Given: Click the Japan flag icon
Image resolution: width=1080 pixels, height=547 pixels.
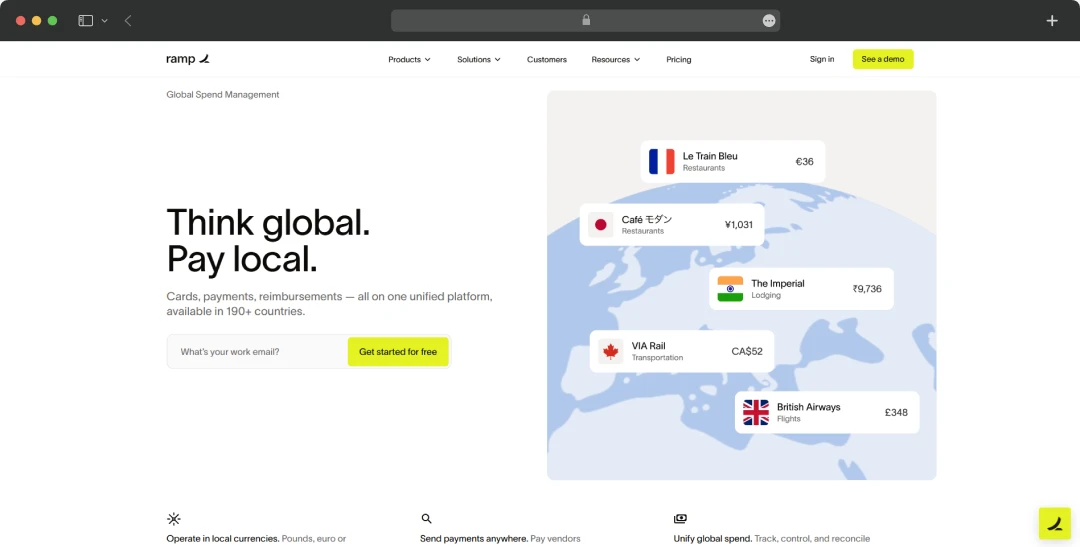Looking at the screenshot, I should point(601,225).
